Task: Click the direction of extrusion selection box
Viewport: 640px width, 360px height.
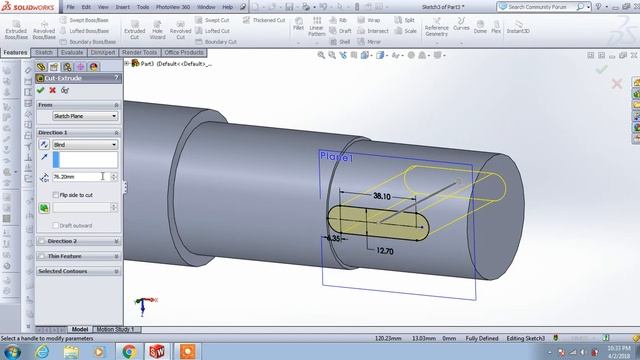Action: tap(85, 160)
